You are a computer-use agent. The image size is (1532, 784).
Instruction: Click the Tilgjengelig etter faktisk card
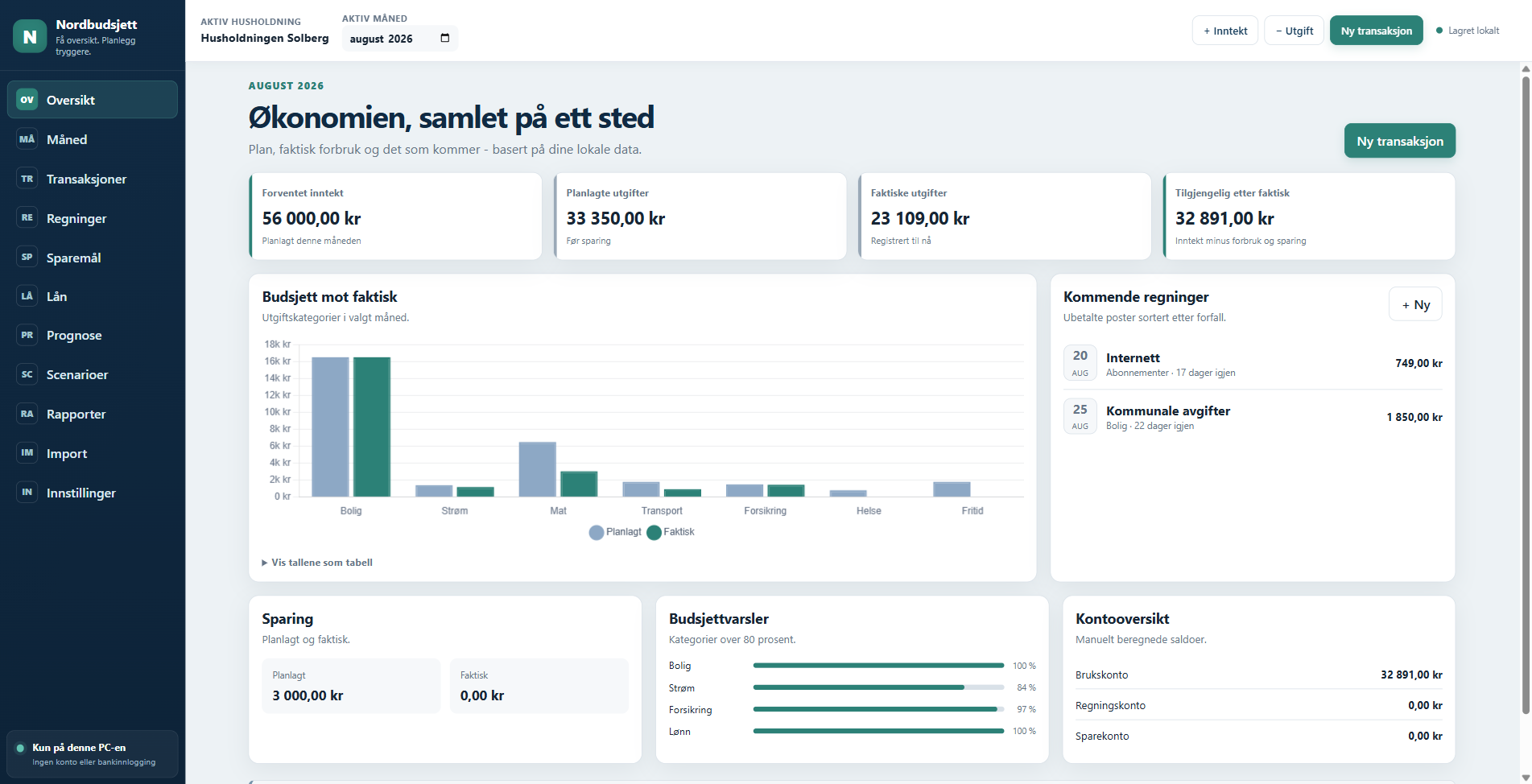[1309, 216]
